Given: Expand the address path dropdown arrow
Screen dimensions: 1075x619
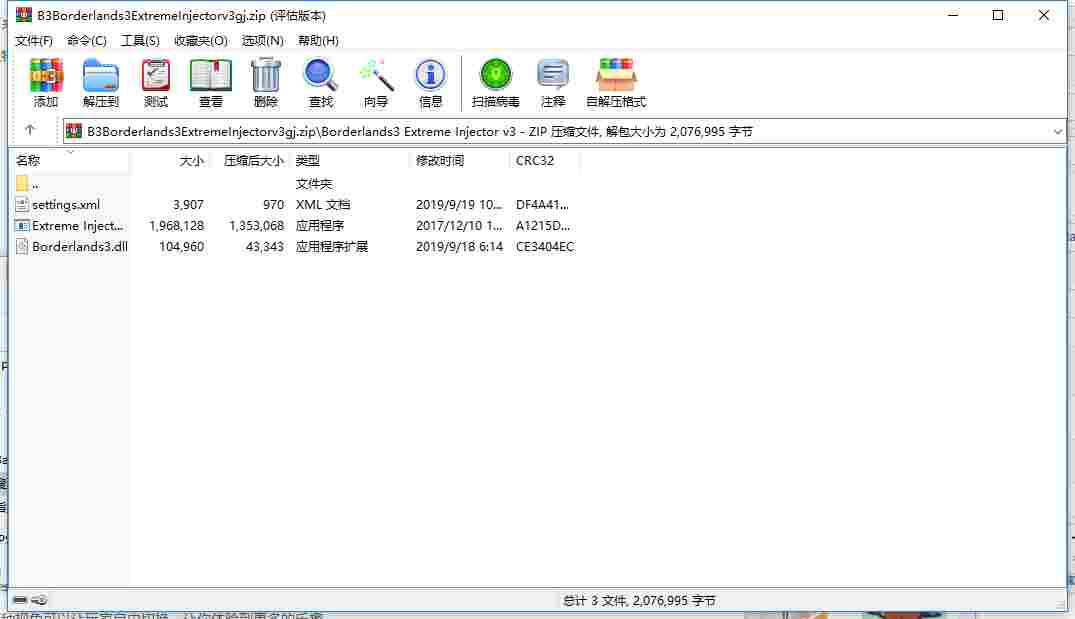Looking at the screenshot, I should [x=1057, y=131].
